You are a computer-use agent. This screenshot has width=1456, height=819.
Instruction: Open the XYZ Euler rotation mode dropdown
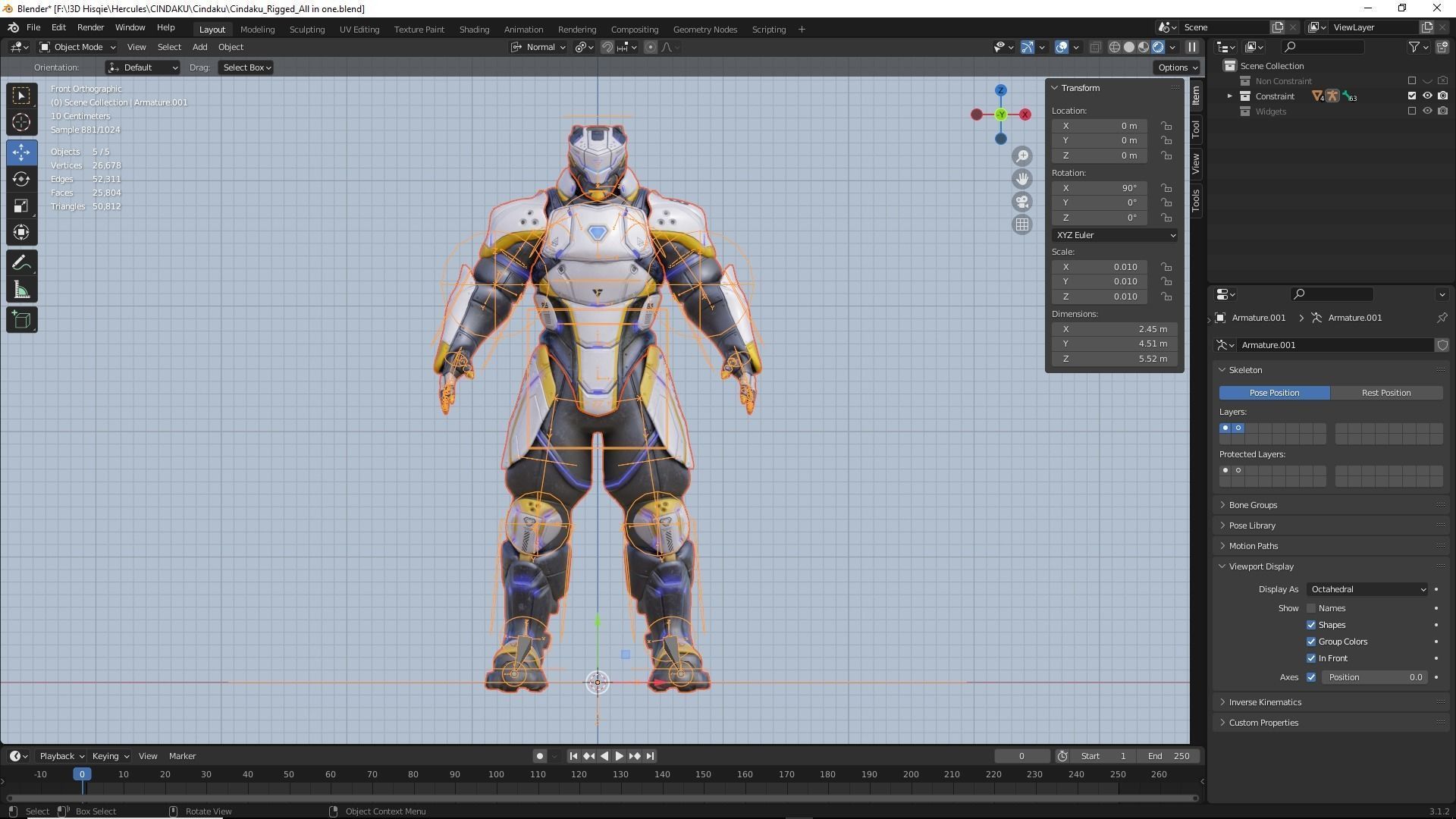point(1115,235)
